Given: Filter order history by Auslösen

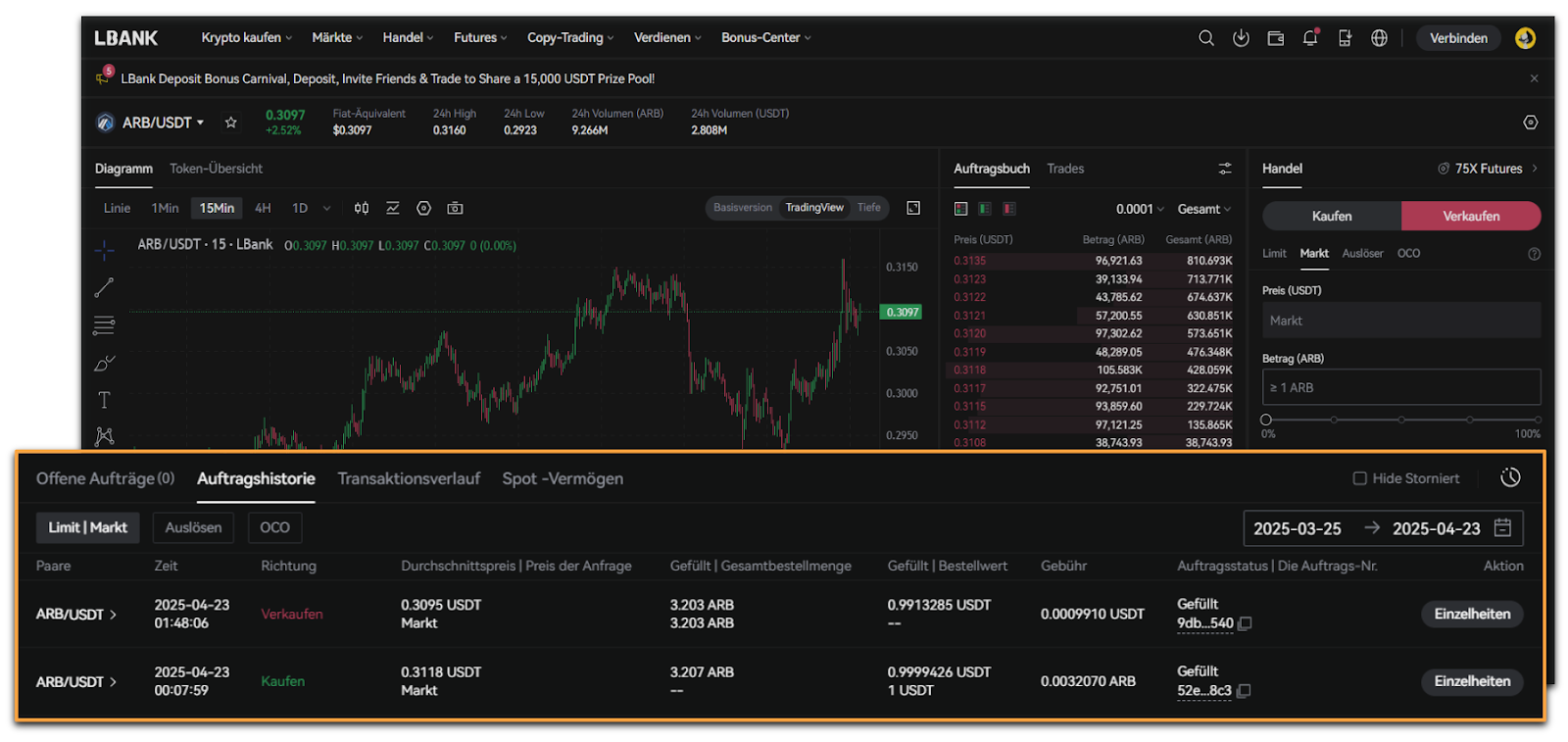Looking at the screenshot, I should click(193, 527).
